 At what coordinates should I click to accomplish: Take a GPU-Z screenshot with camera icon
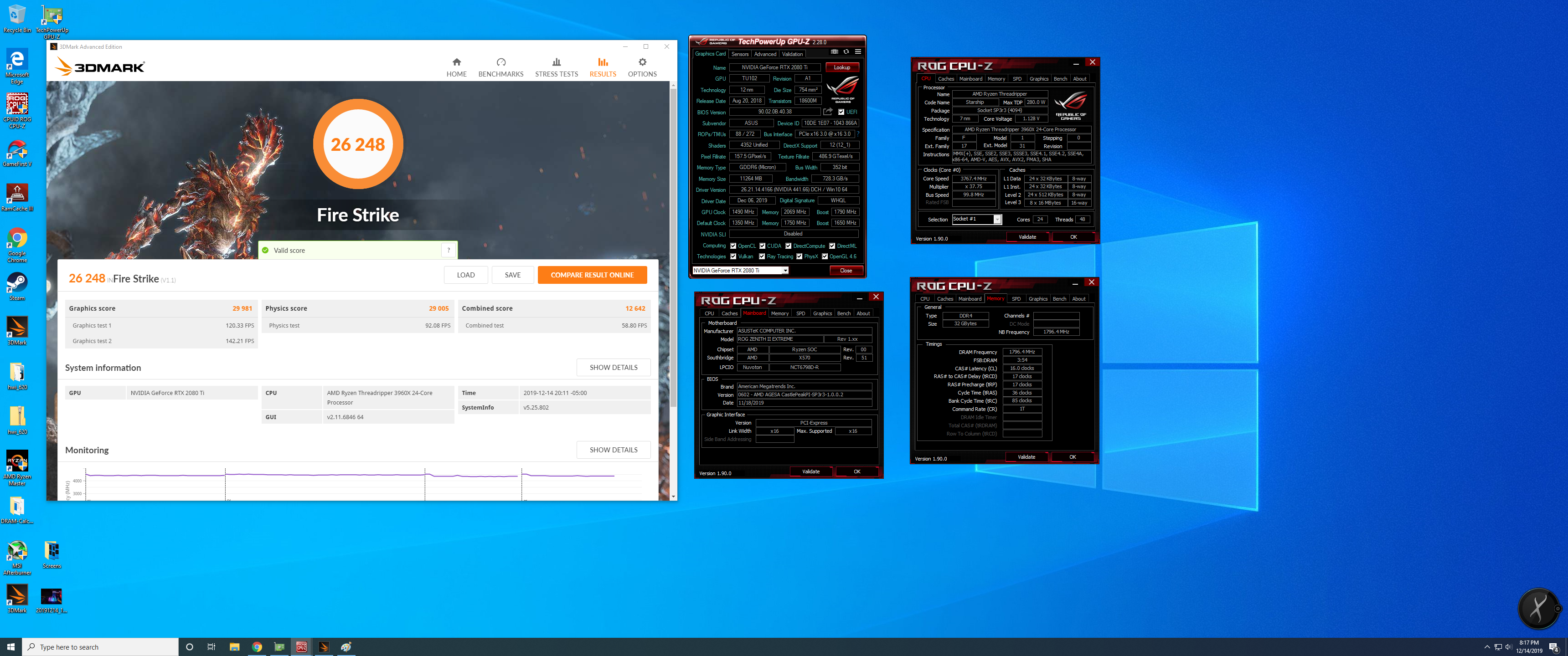pyautogui.click(x=835, y=52)
